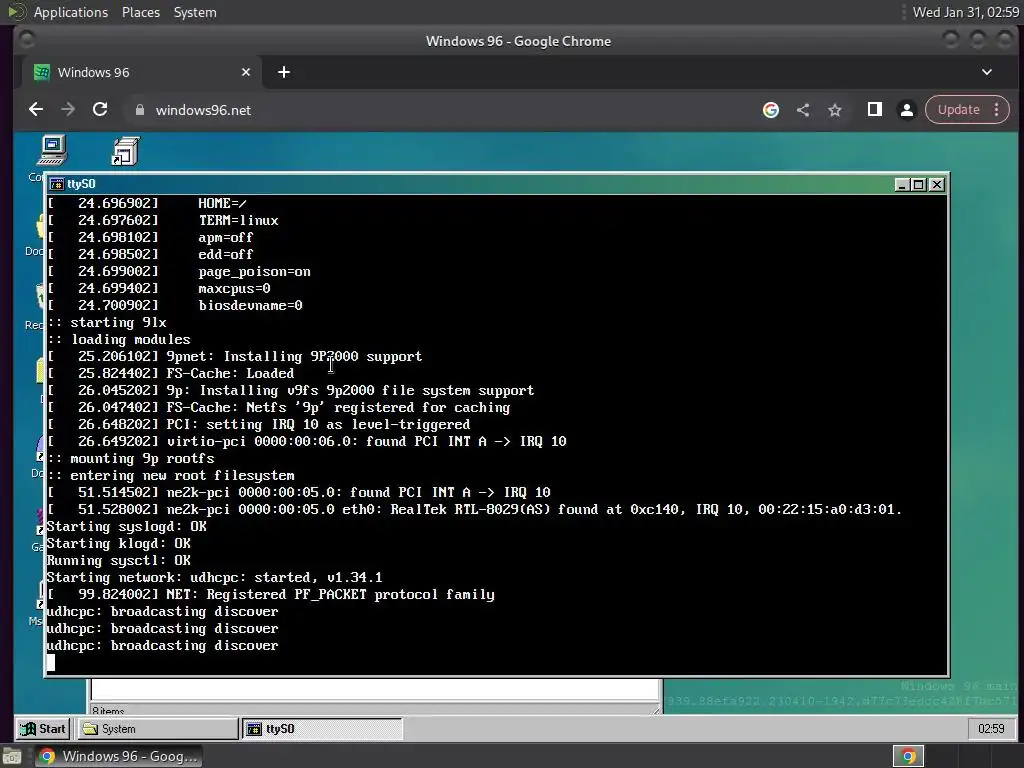Go forward in Chrome
Image resolution: width=1024 pixels, height=768 pixels.
click(x=68, y=110)
